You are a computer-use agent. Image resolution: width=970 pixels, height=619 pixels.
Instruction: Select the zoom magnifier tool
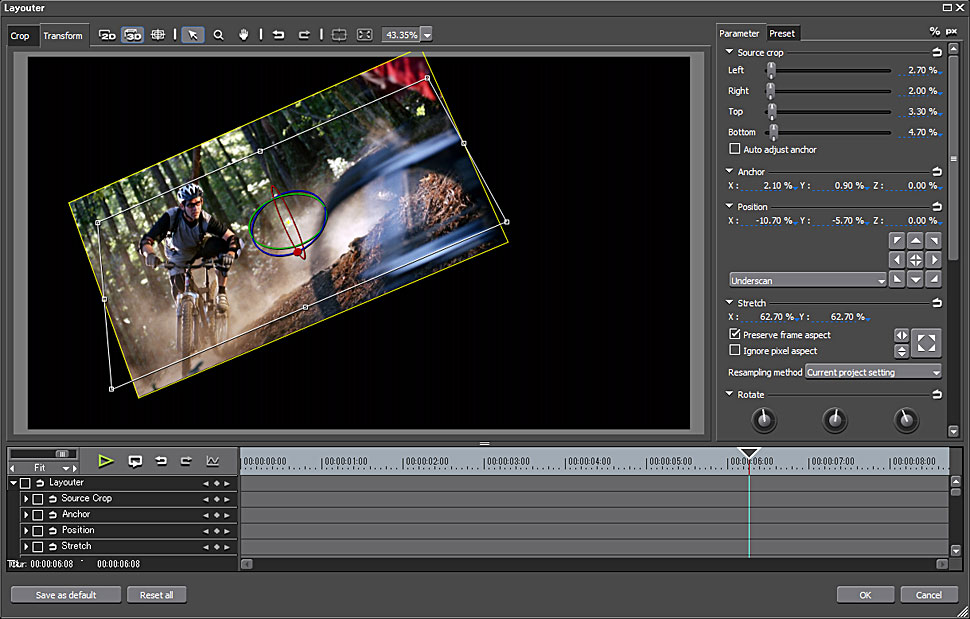[218, 35]
